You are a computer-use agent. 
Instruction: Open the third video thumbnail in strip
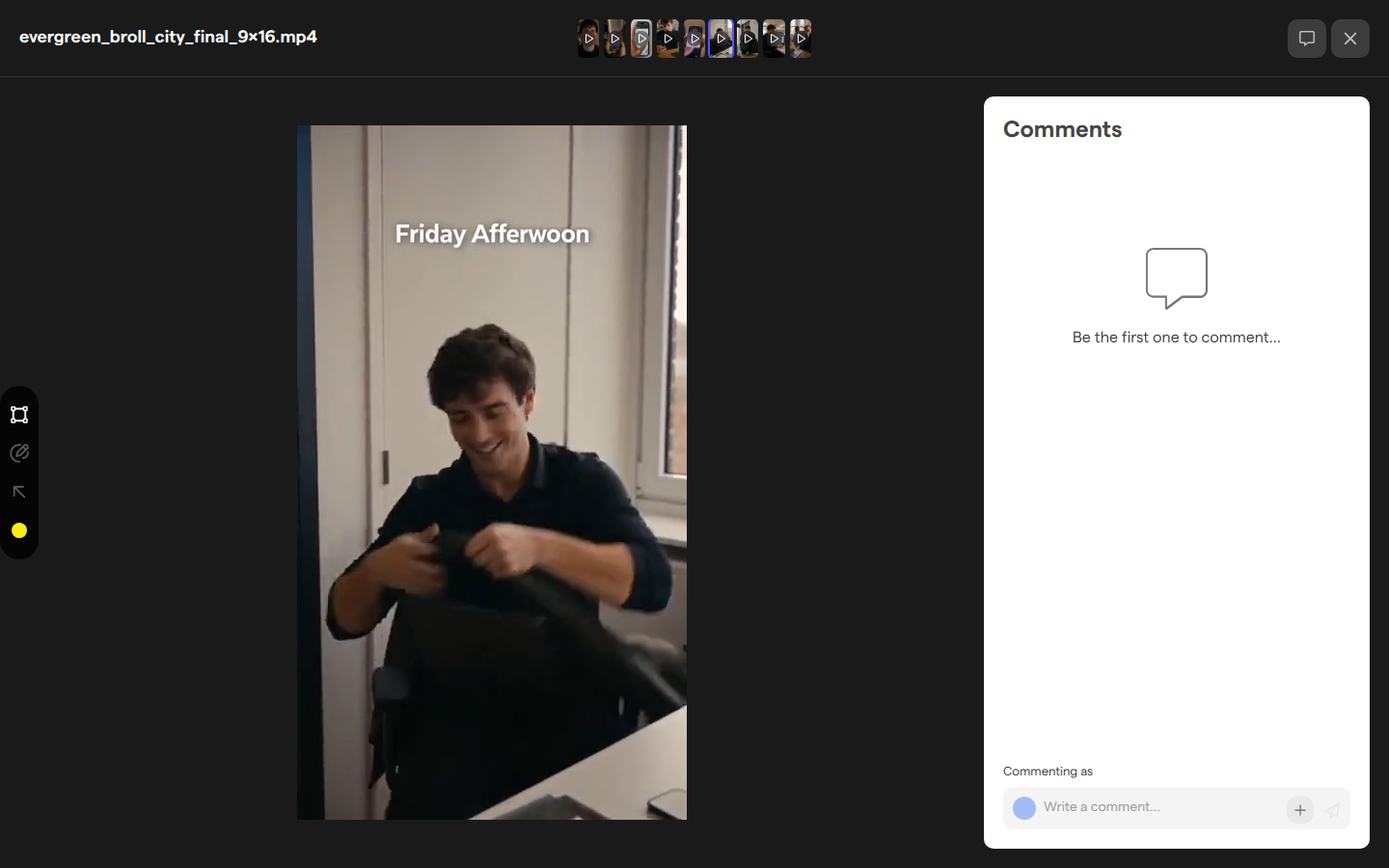[x=641, y=39]
